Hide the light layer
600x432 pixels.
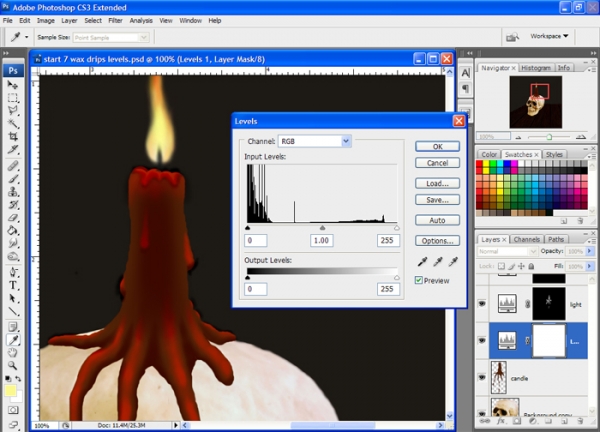click(482, 304)
